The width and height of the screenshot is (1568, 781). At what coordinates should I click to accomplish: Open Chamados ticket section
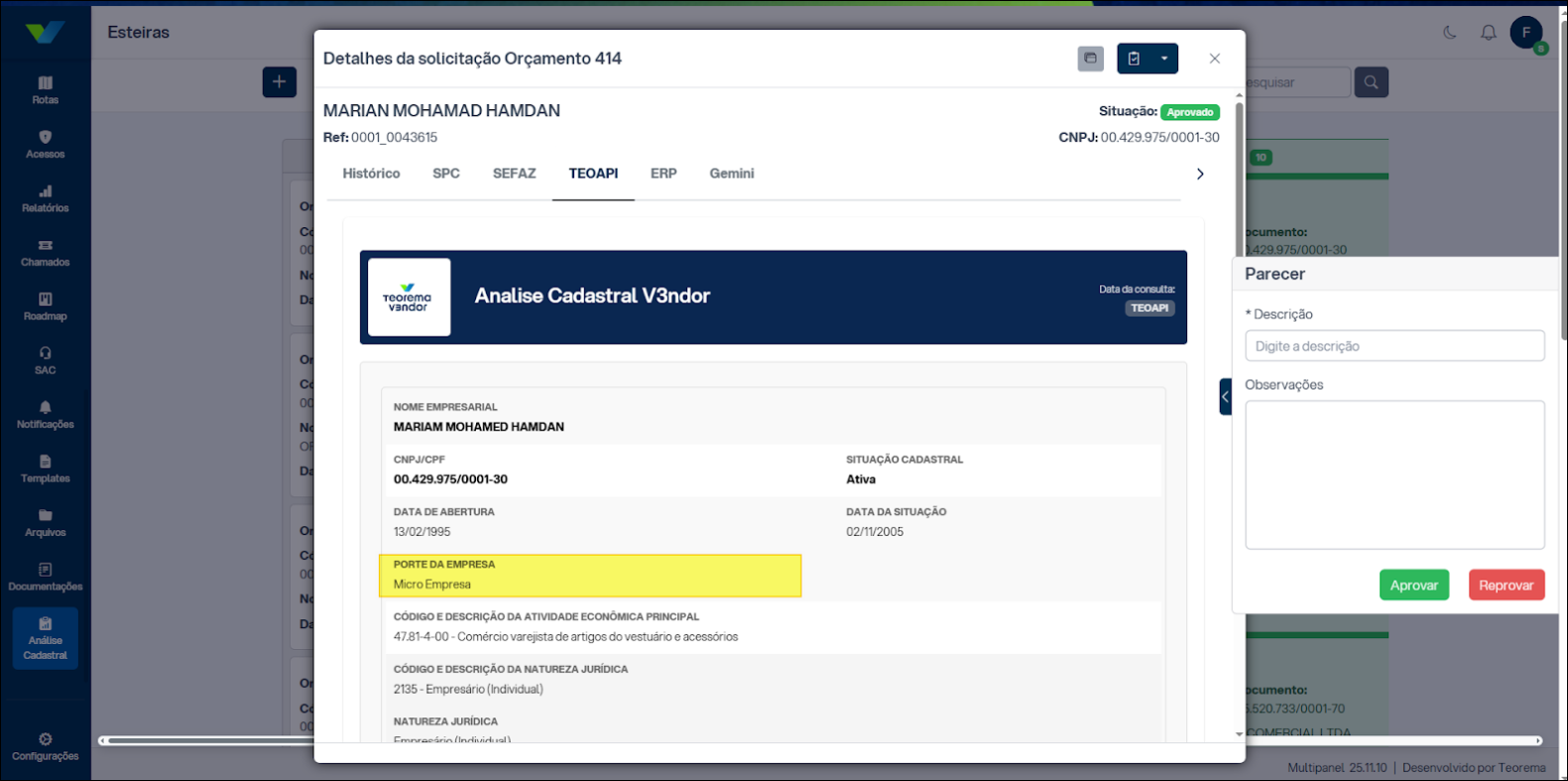pyautogui.click(x=45, y=252)
